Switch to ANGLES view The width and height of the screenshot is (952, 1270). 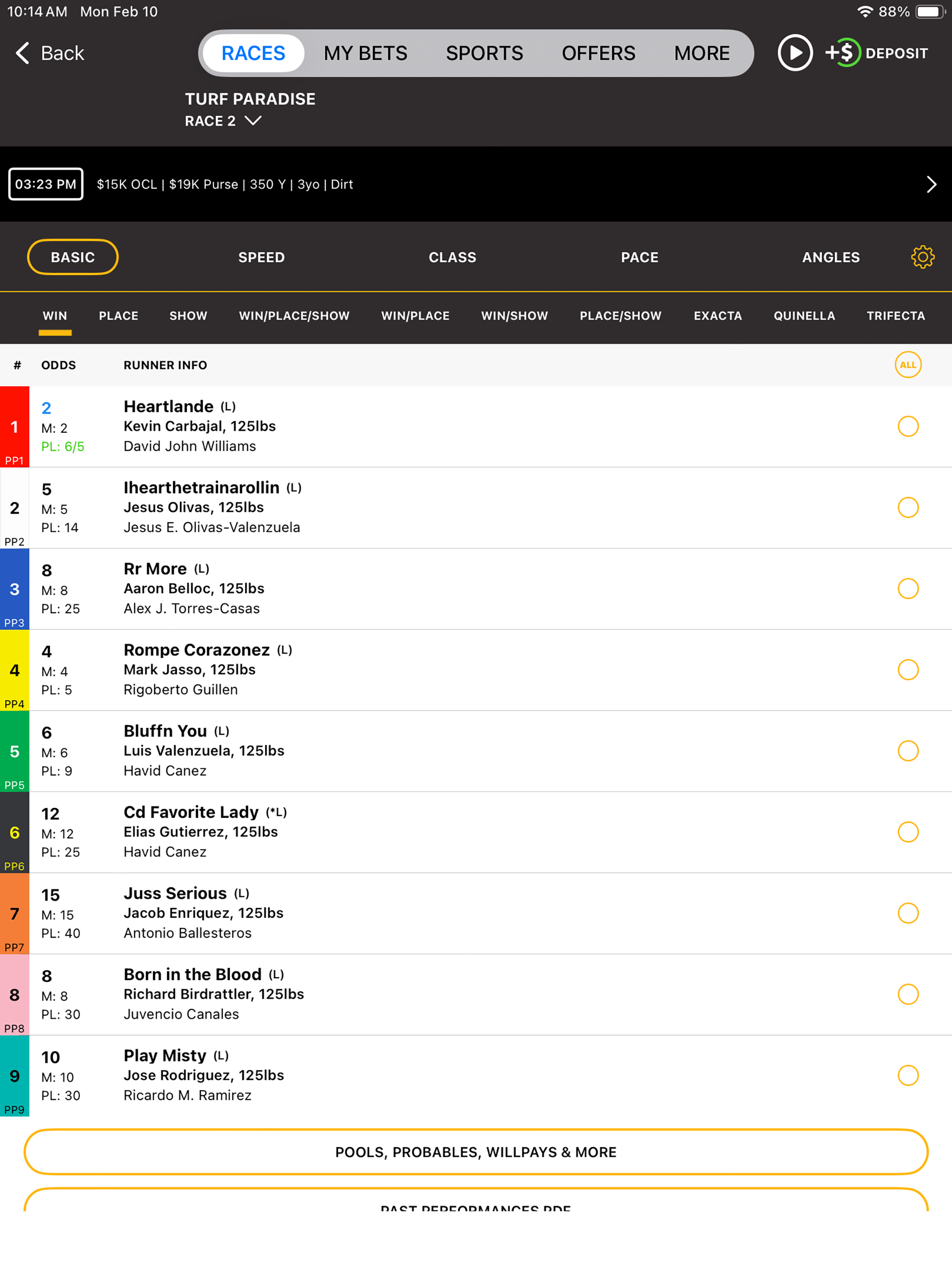pyautogui.click(x=831, y=257)
